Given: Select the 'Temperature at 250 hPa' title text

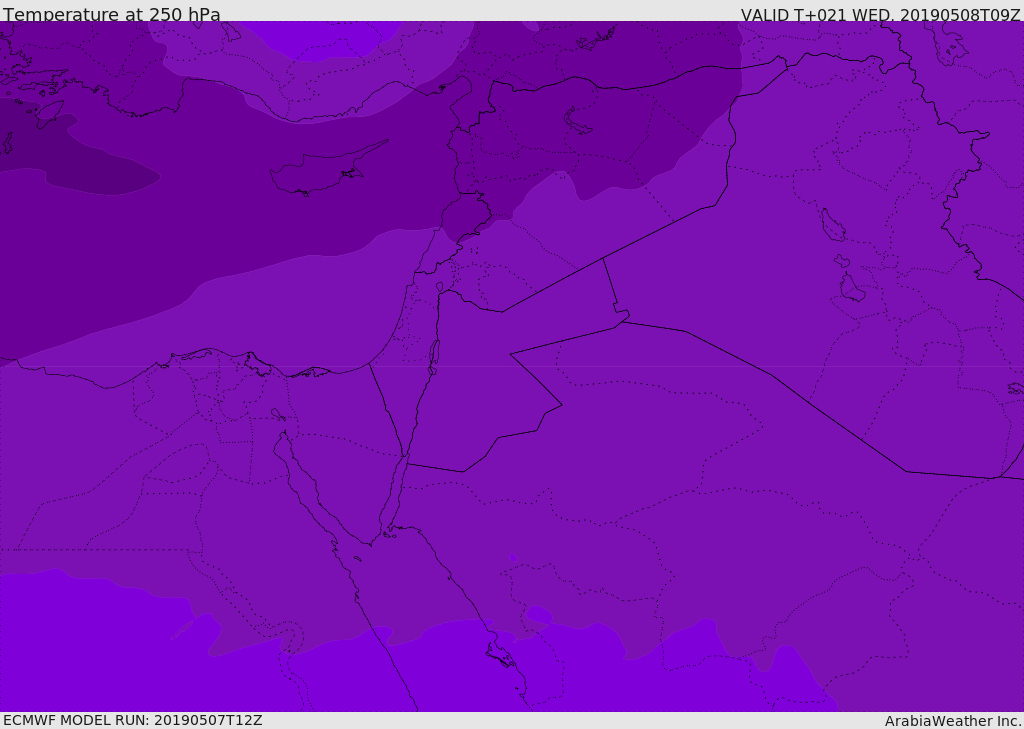Looking at the screenshot, I should (x=112, y=14).
